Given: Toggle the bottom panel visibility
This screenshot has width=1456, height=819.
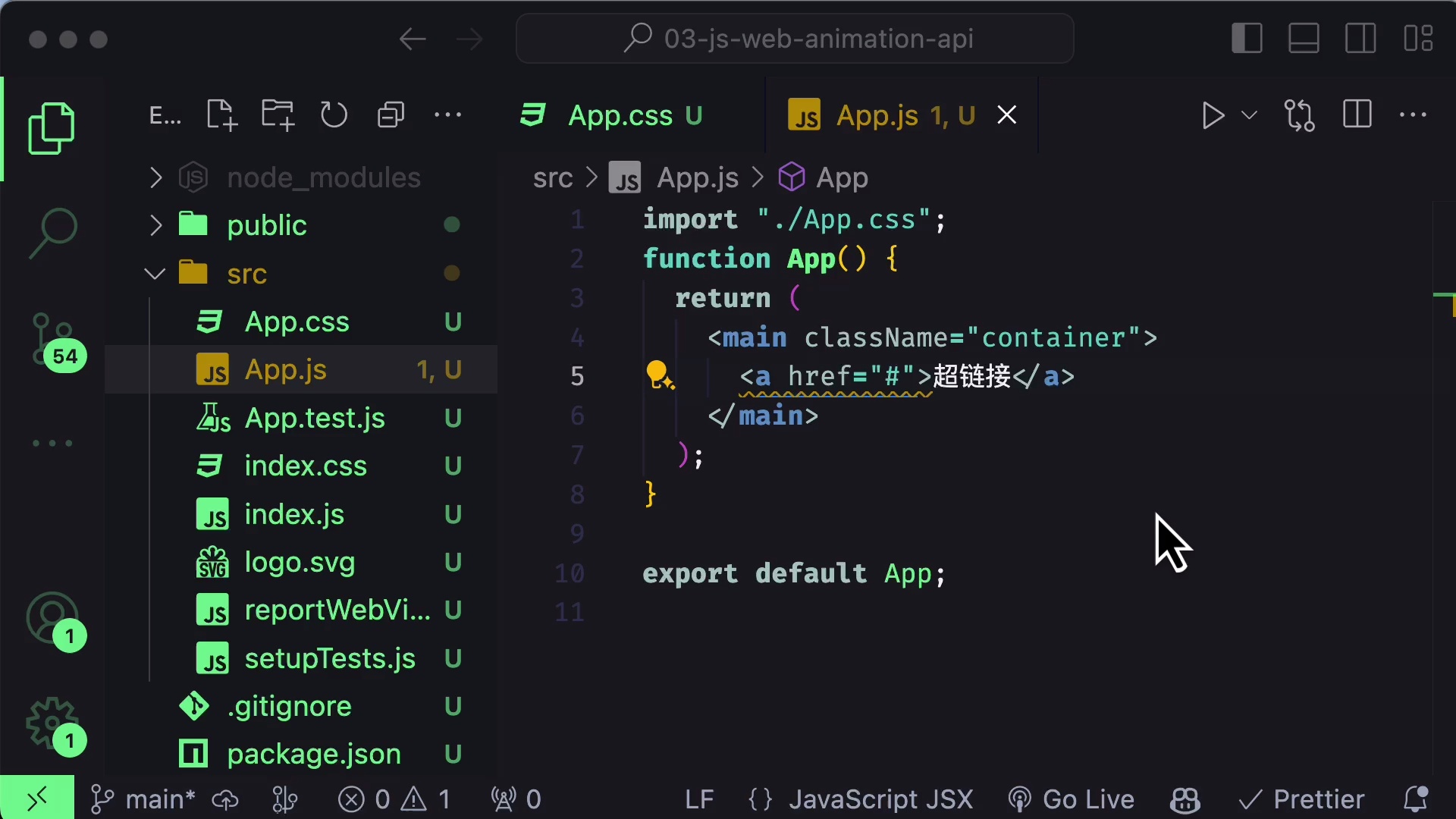Looking at the screenshot, I should tap(1303, 37).
